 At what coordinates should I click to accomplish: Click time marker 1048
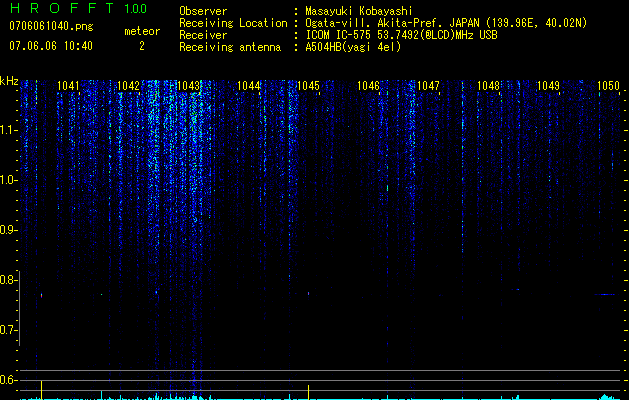coord(489,85)
